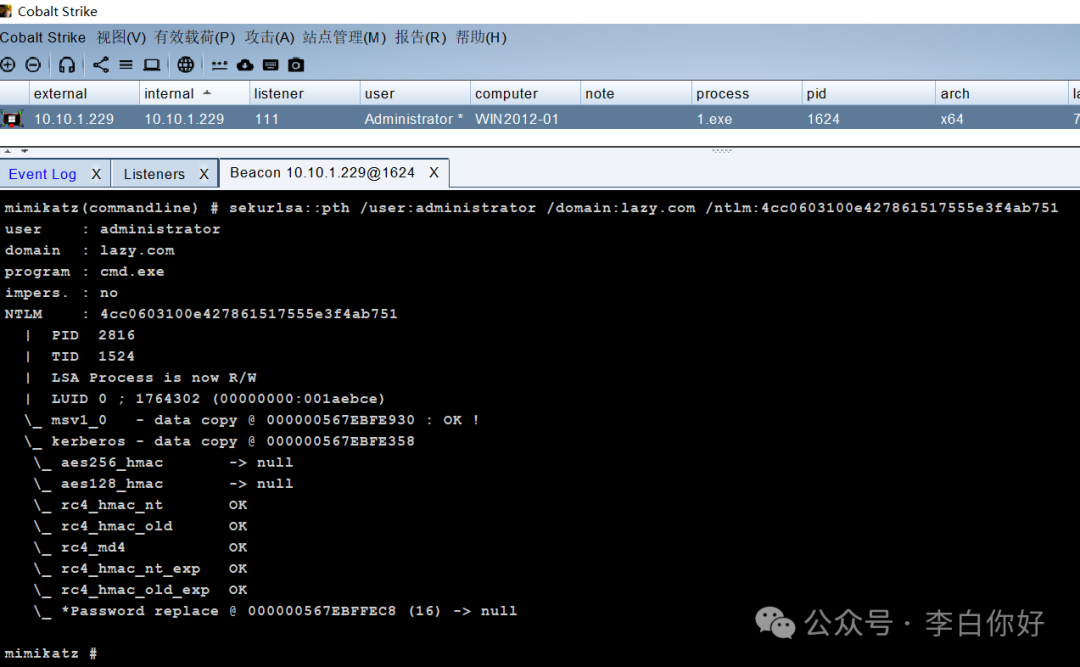Collapse bottom pane with the down arrow
Viewport: 1080px width, 667px height.
click(x=24, y=150)
